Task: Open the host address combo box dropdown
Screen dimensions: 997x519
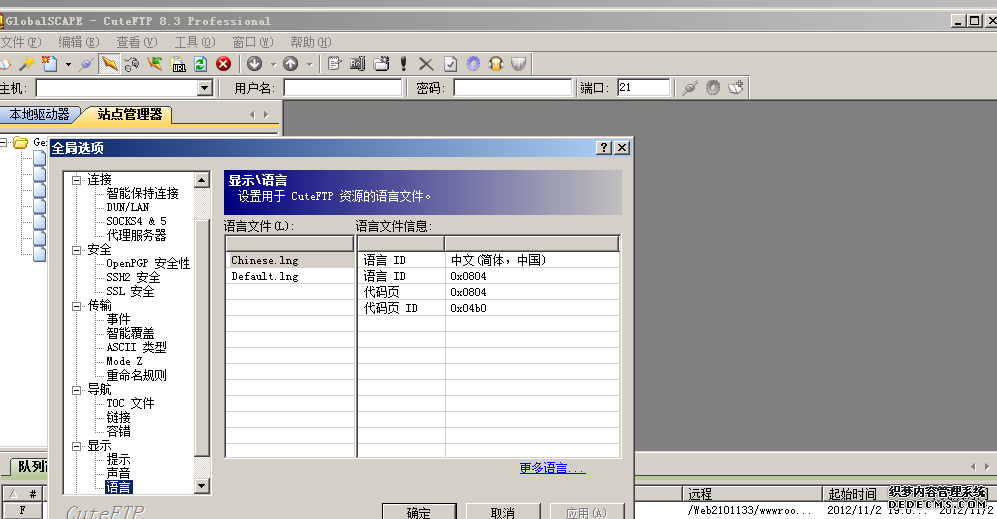Action: click(x=205, y=88)
